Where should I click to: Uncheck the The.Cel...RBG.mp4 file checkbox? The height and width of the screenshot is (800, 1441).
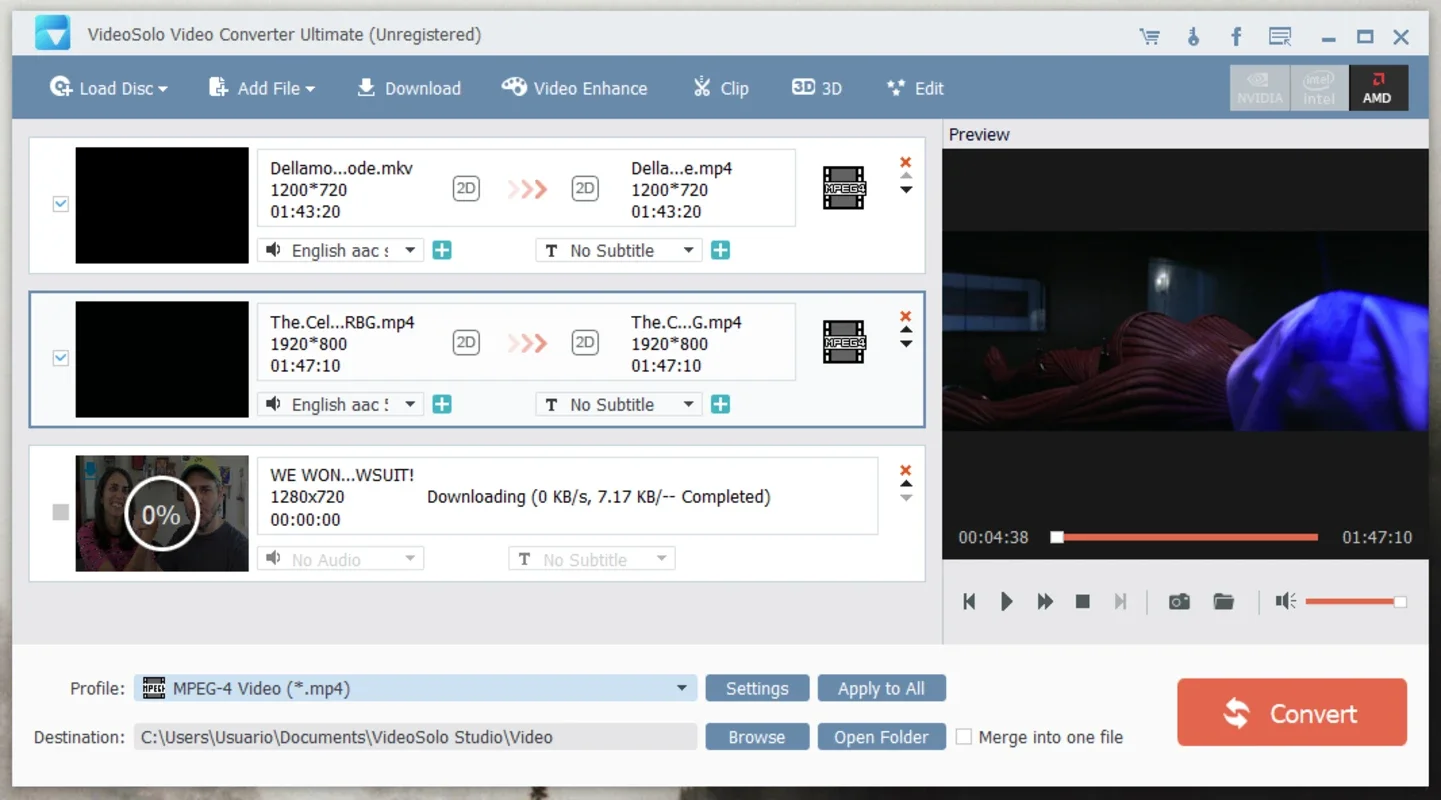pos(61,358)
